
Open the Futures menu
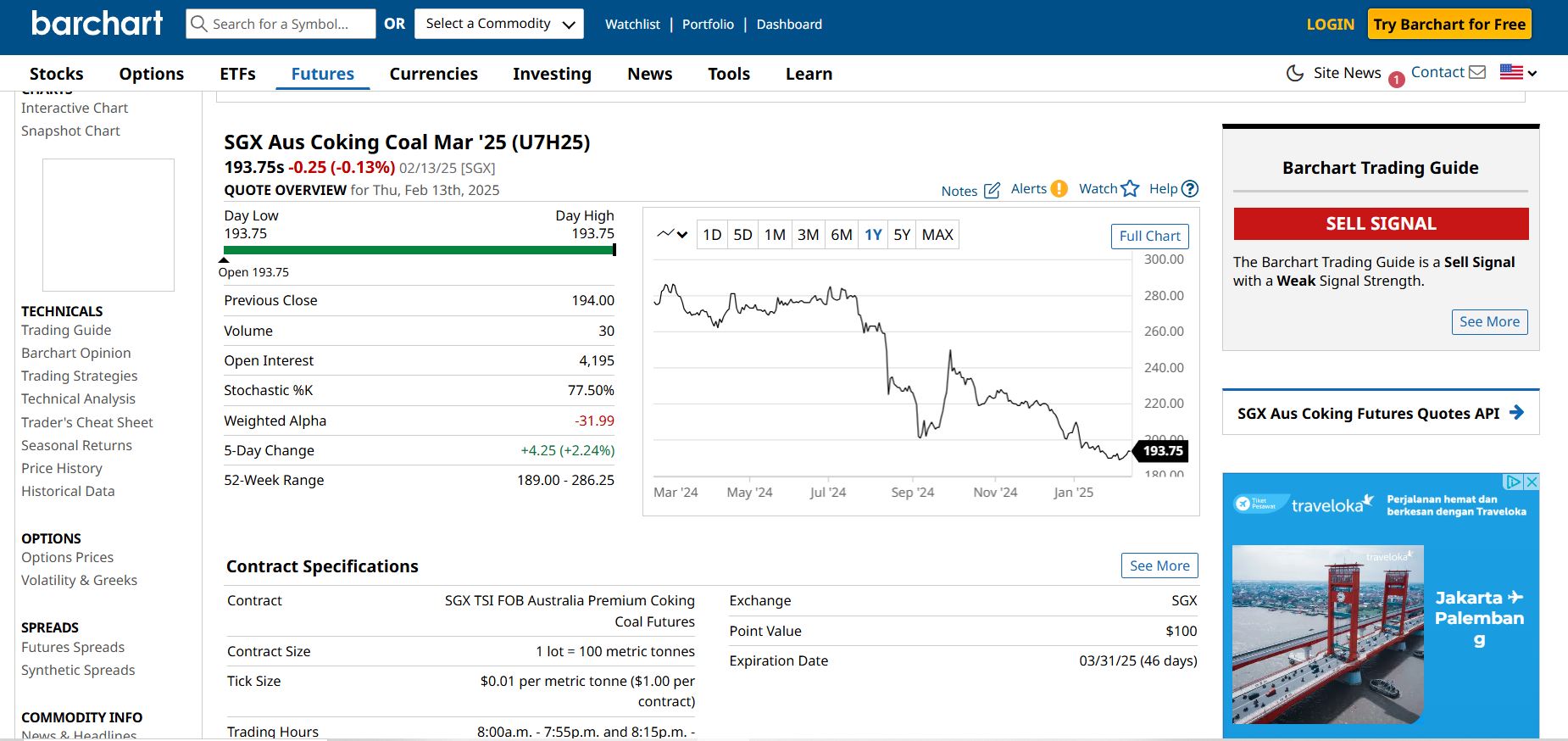pyautogui.click(x=323, y=74)
